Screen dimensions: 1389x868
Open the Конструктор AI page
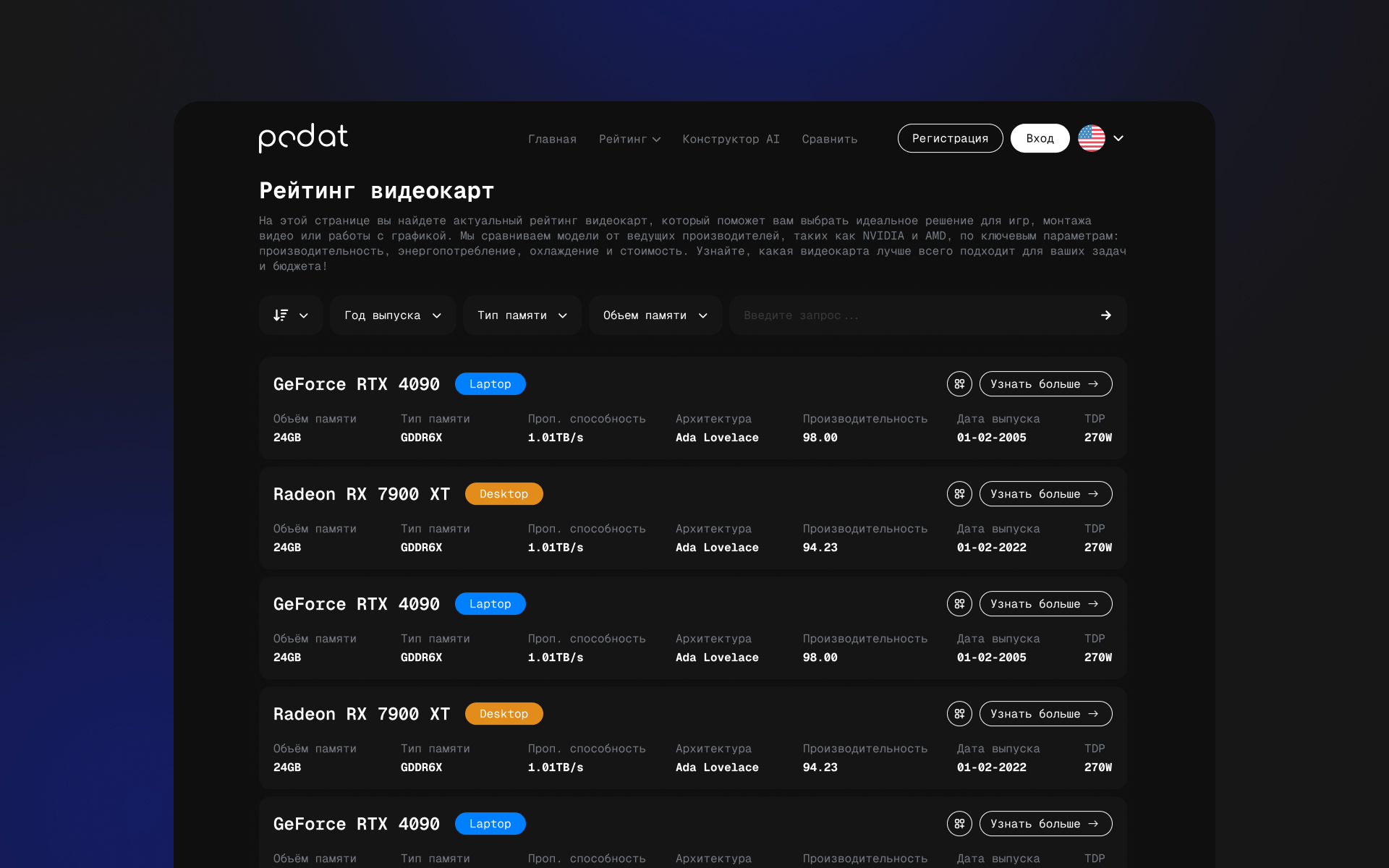click(x=731, y=139)
